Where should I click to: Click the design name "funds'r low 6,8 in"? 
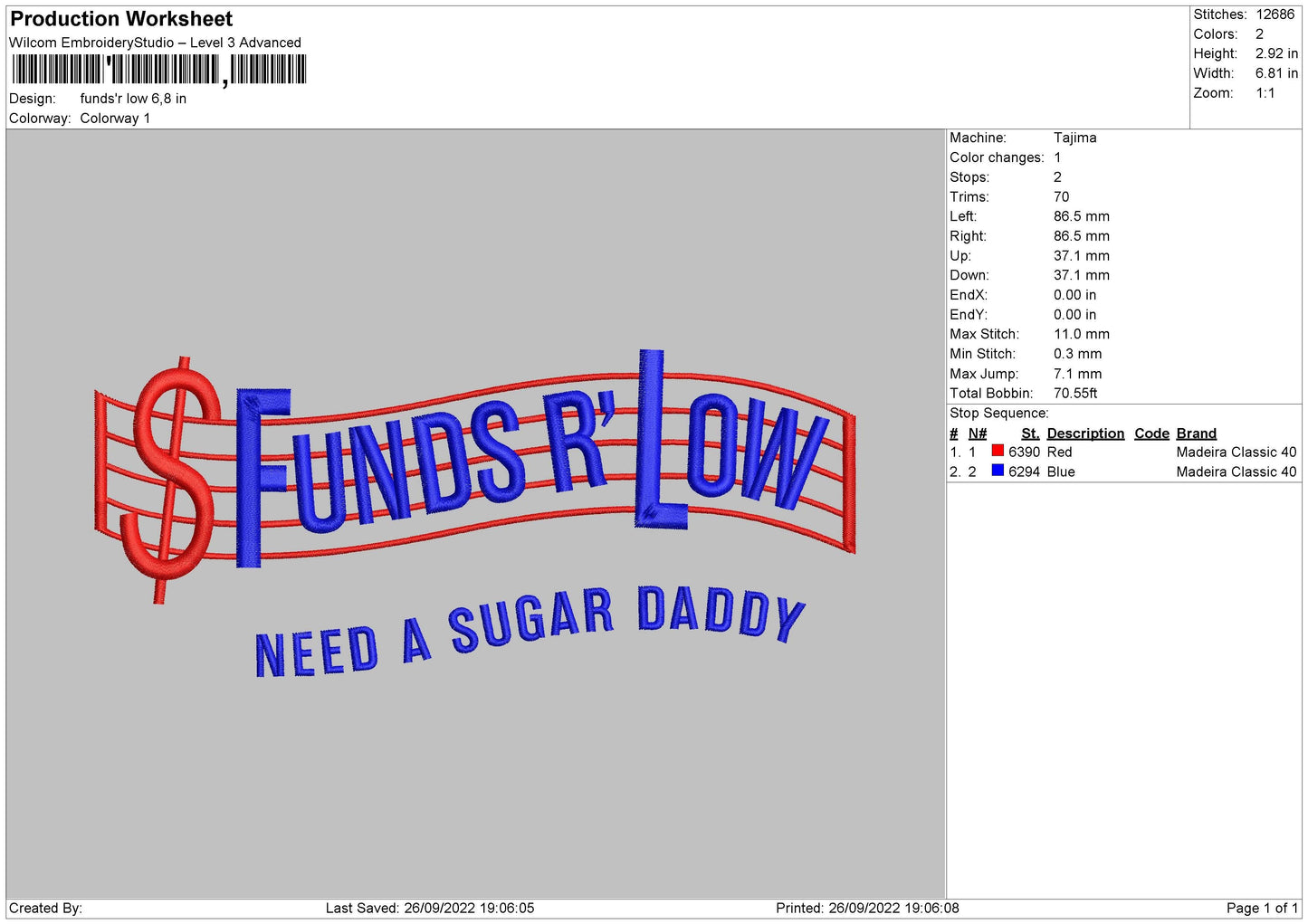(133, 99)
